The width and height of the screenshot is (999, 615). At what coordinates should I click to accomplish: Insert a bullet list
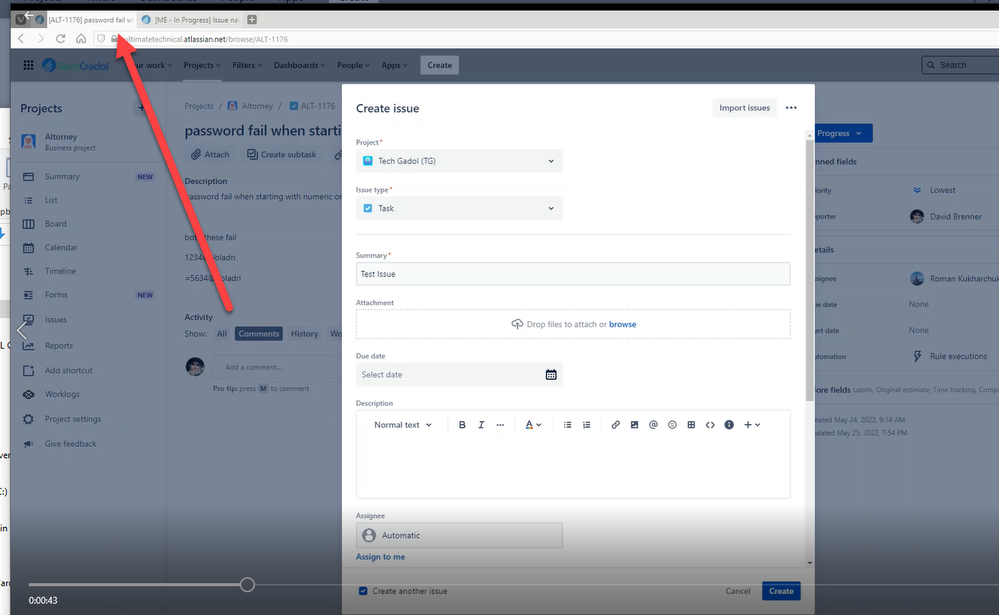567,425
